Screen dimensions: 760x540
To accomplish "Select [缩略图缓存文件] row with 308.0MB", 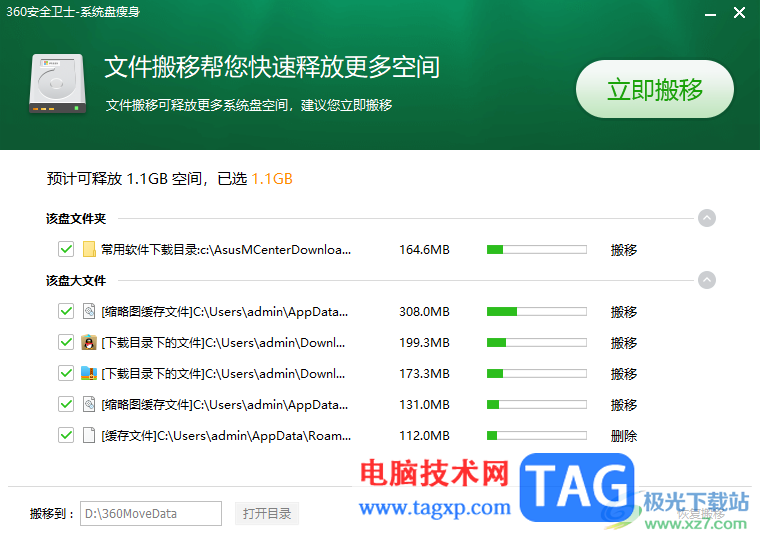I will (x=224, y=312).
